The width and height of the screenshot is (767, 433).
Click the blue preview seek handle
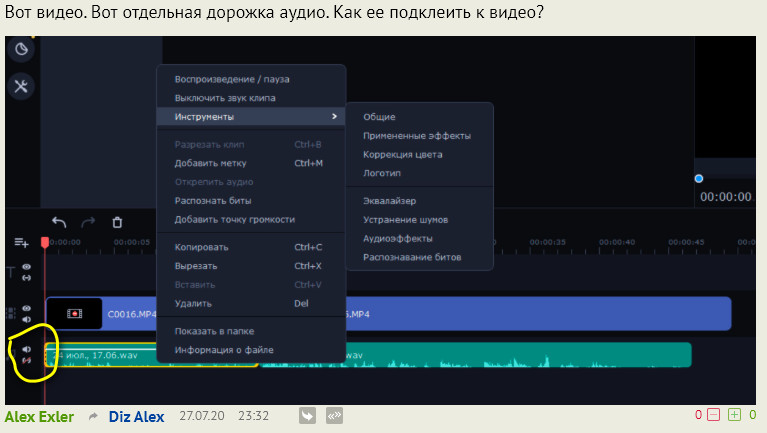click(x=699, y=179)
